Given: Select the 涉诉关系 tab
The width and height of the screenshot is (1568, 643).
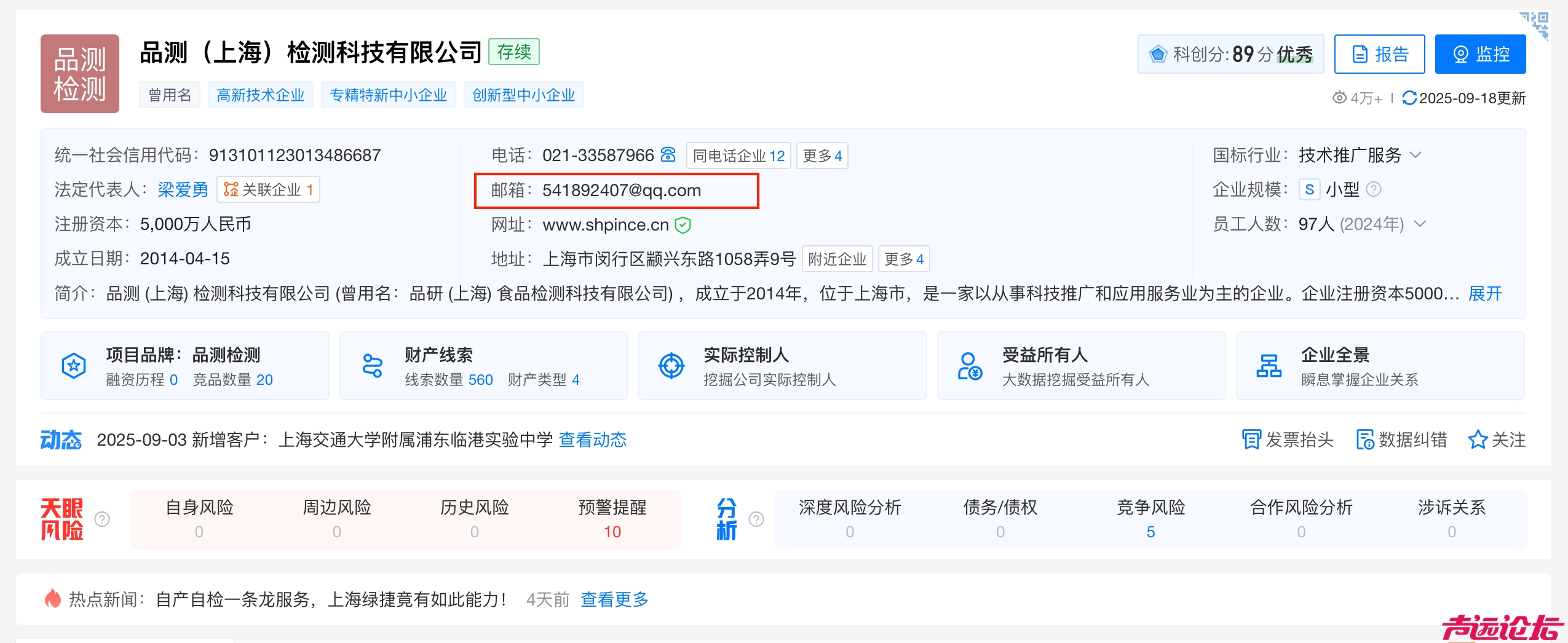Looking at the screenshot, I should point(1452,519).
